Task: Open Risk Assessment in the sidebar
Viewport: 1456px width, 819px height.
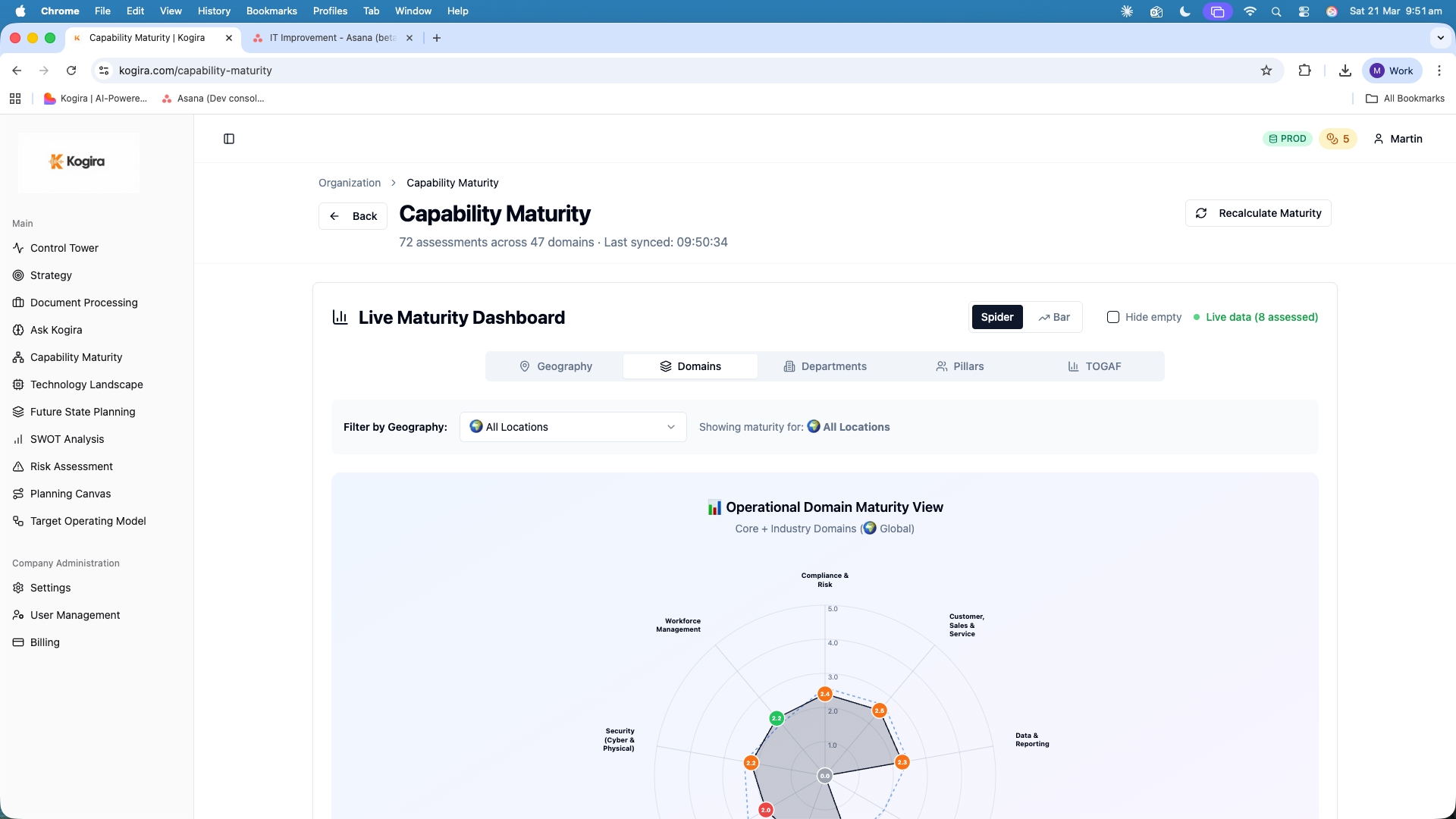Action: coord(71,466)
